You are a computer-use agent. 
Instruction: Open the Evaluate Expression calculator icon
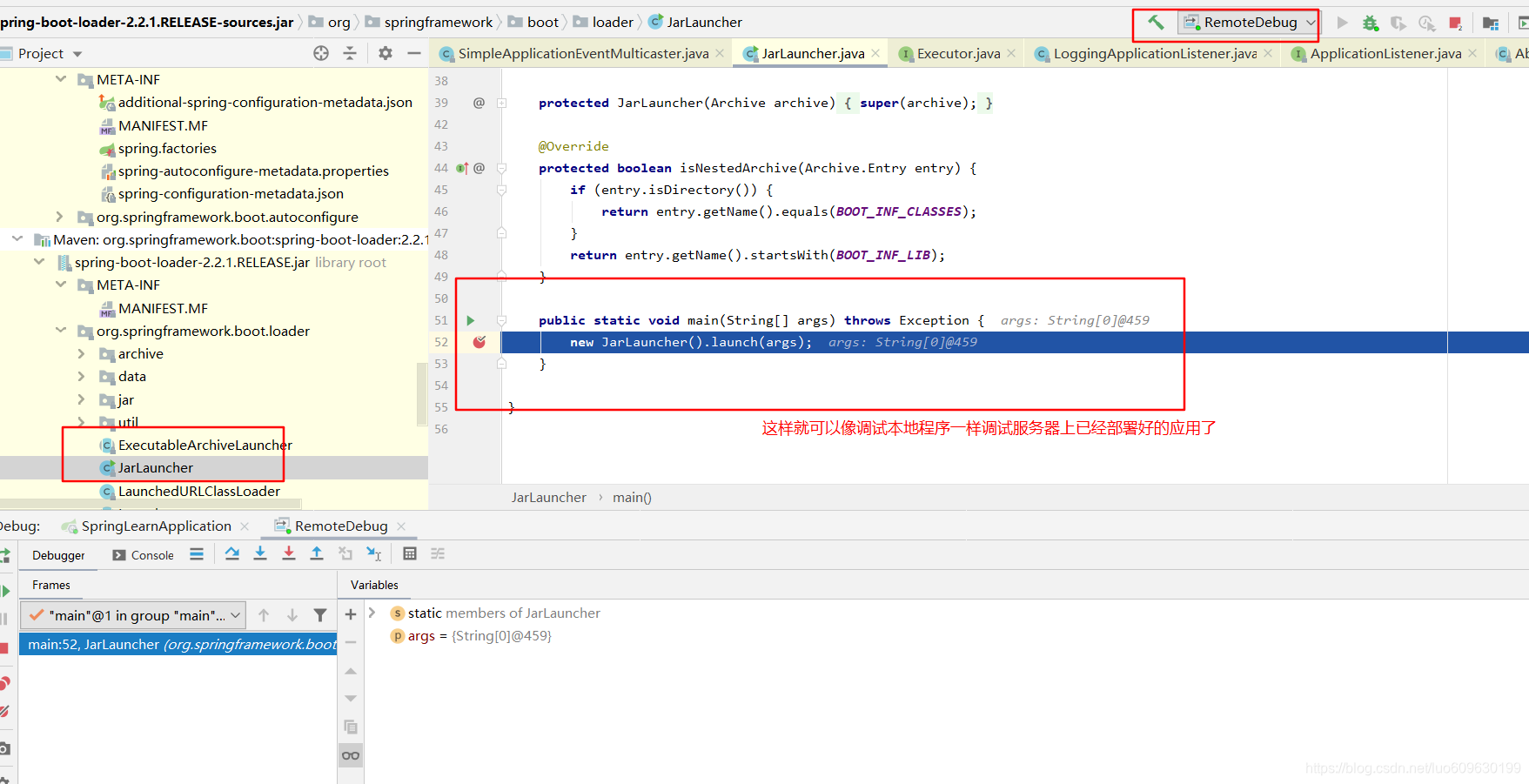click(410, 553)
